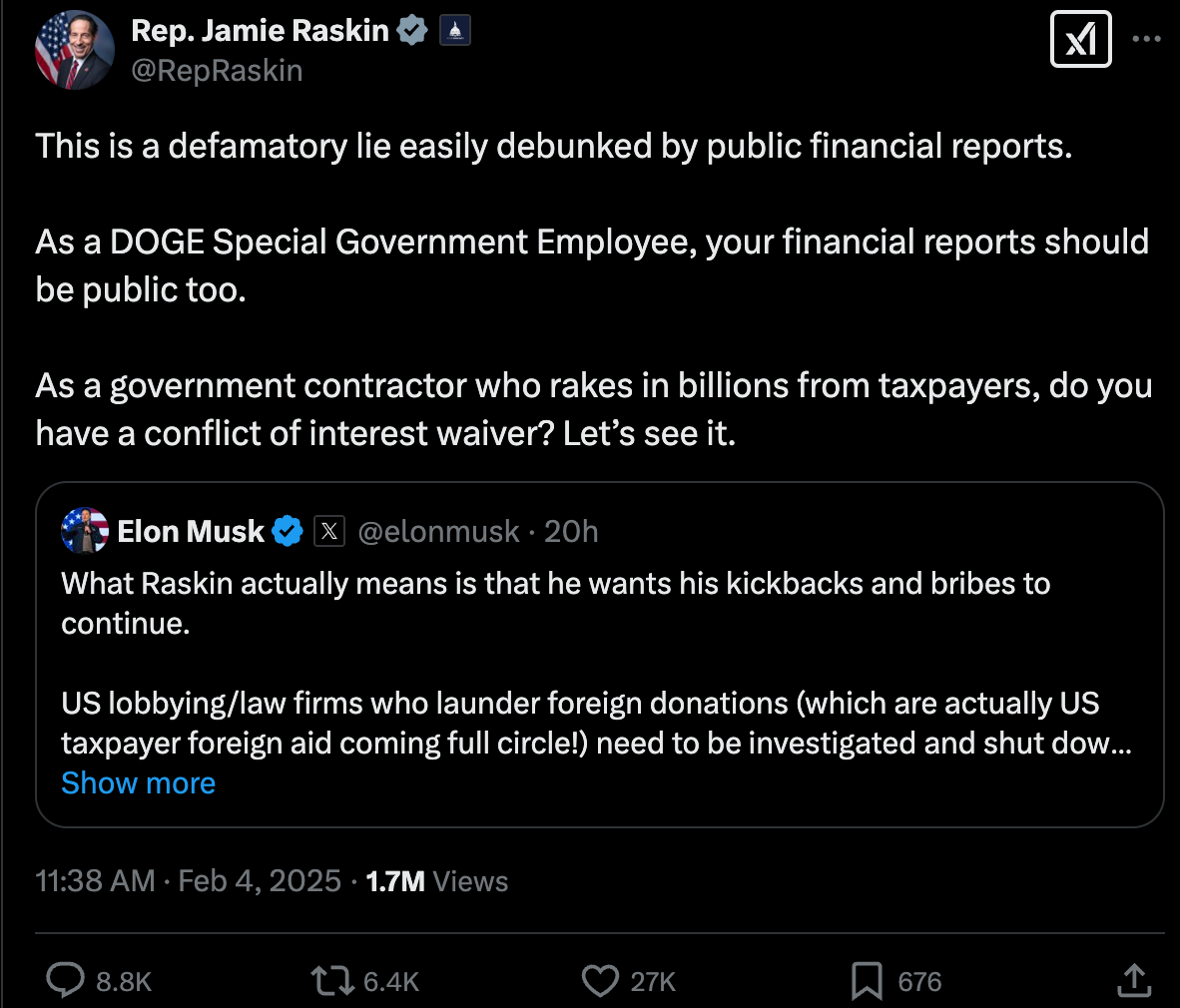Screen dimensions: 1180x1008
Task: Click the congressional affiliate badge beside Raskin's name
Action: (454, 30)
